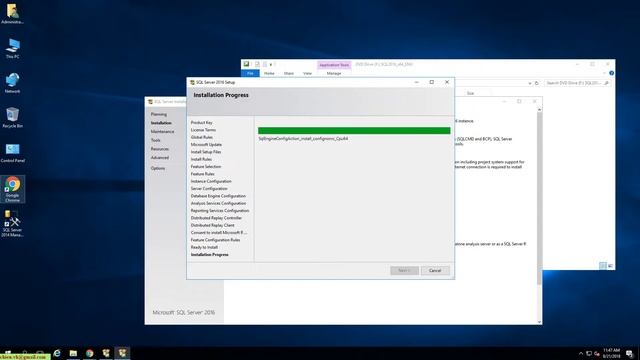The width and height of the screenshot is (640, 360).
Task: Select Installation Progress step
Action: tap(209, 255)
